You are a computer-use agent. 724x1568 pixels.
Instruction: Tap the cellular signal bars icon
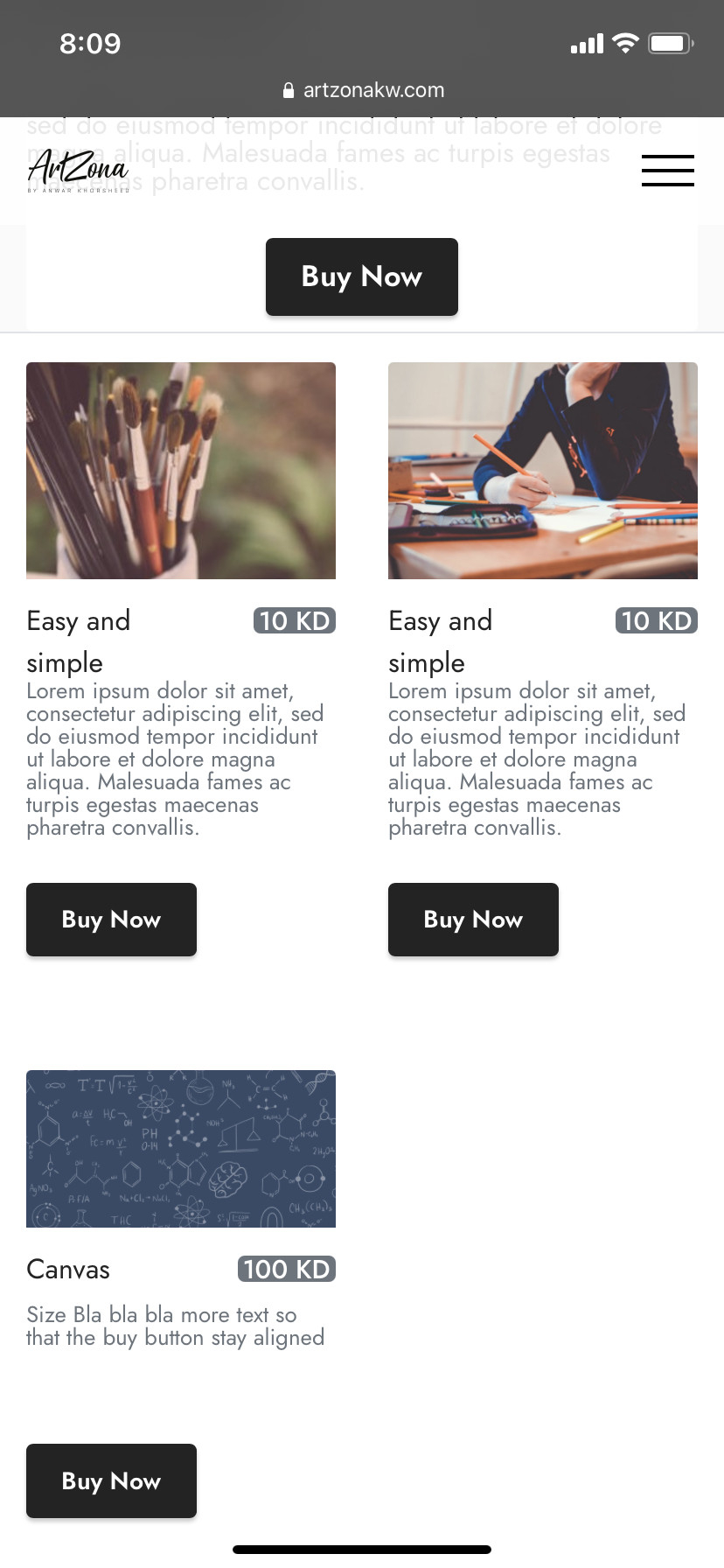pyautogui.click(x=587, y=44)
